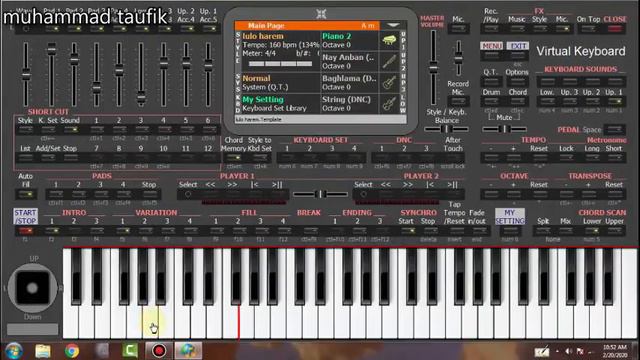Click Chord Scan Split button
640x360 pixels.
click(x=543, y=231)
